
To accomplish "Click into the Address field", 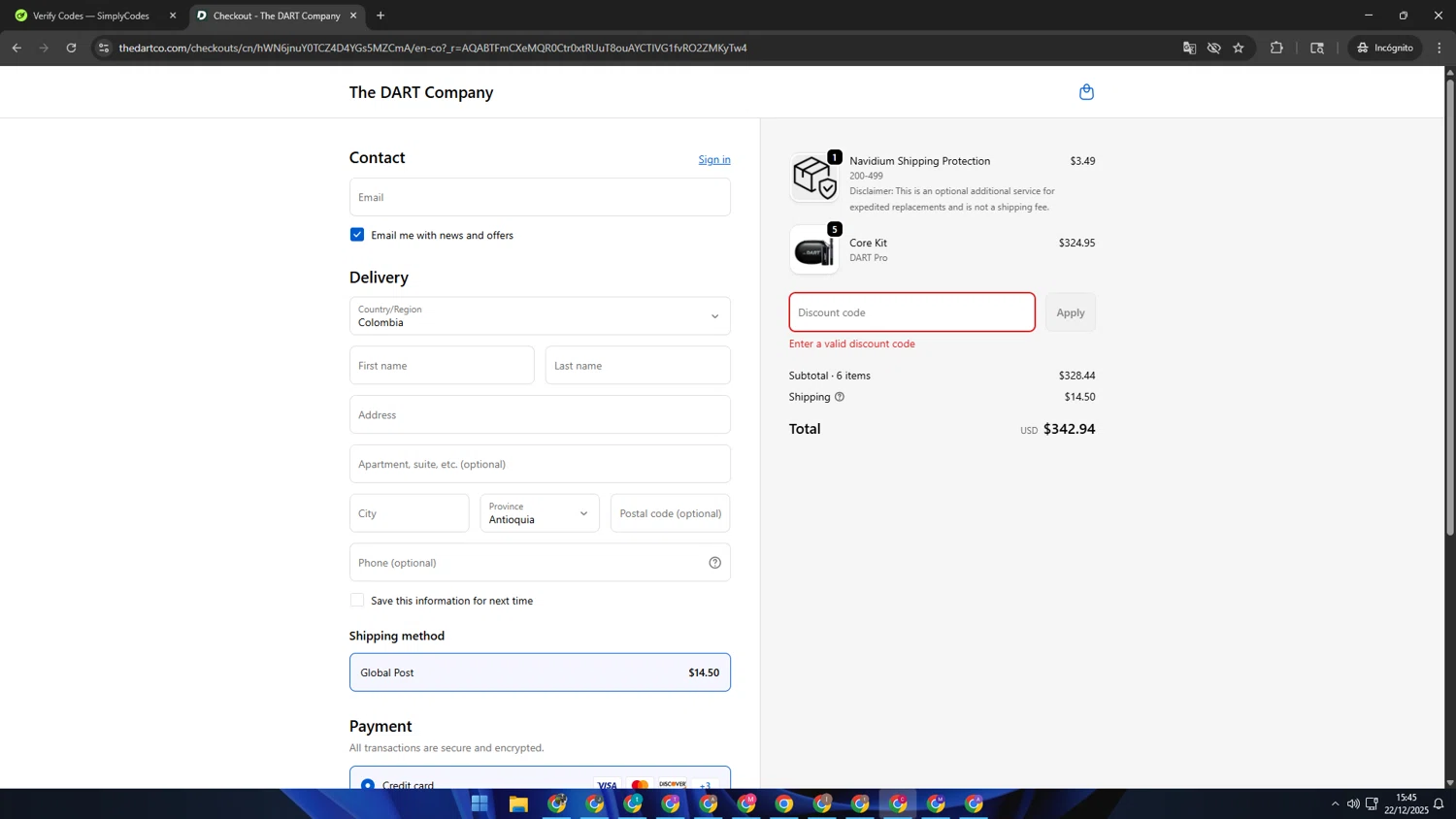I will pyautogui.click(x=540, y=414).
